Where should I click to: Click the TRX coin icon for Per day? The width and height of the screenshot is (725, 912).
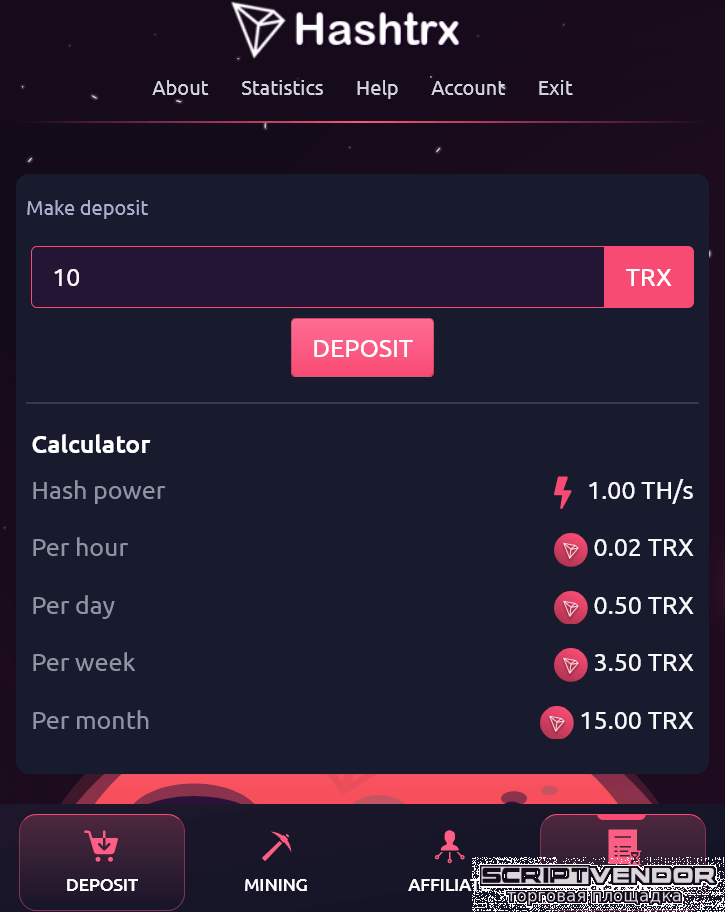point(570,607)
